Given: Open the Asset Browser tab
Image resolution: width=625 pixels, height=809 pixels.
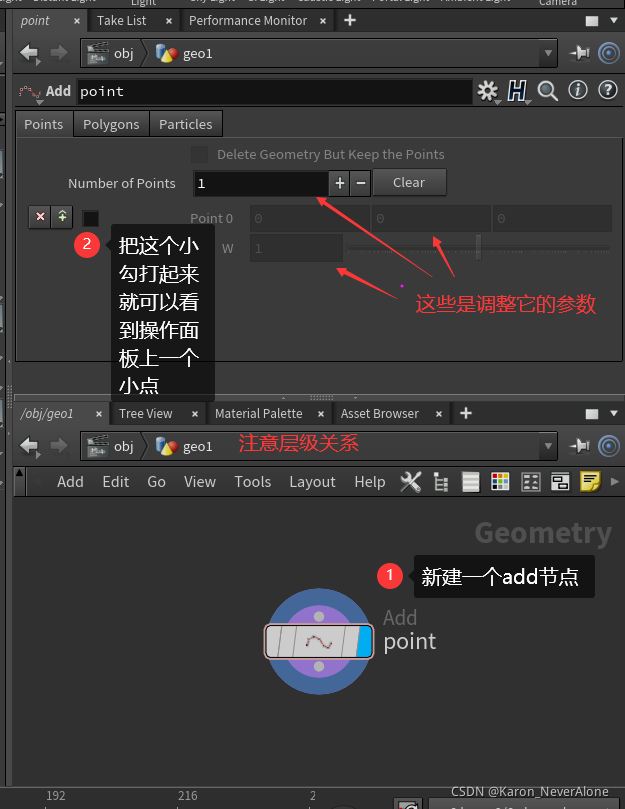Looking at the screenshot, I should (380, 414).
